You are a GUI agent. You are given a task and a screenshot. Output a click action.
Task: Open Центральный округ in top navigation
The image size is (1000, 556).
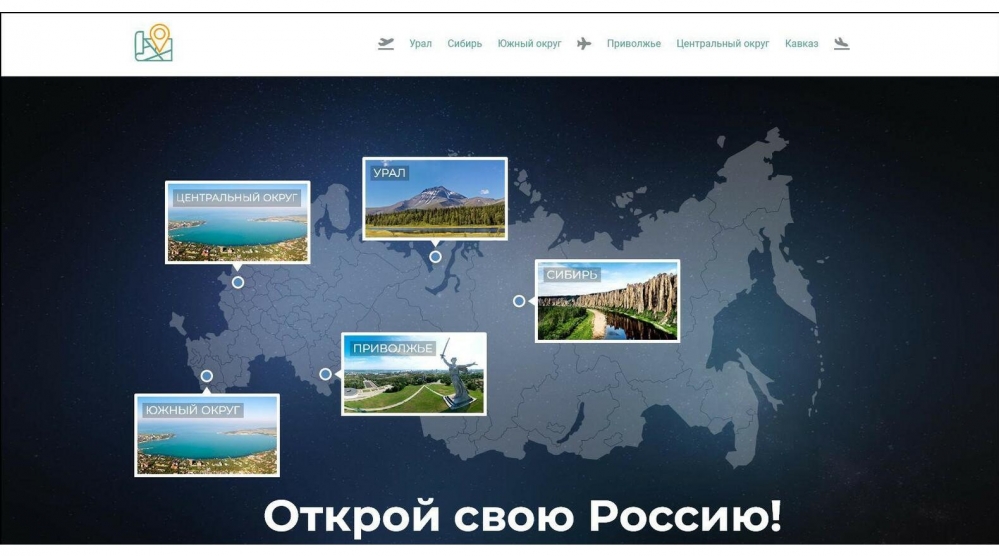coord(723,43)
